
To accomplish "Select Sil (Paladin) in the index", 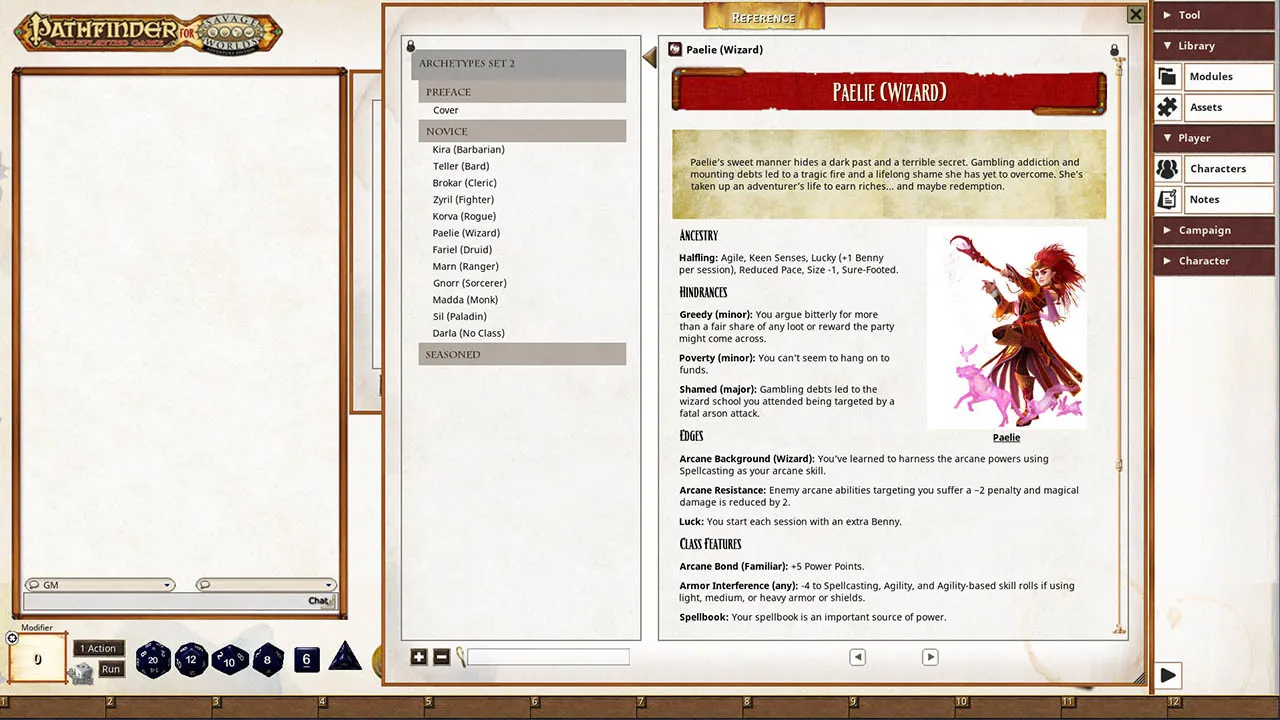I will [462, 317].
